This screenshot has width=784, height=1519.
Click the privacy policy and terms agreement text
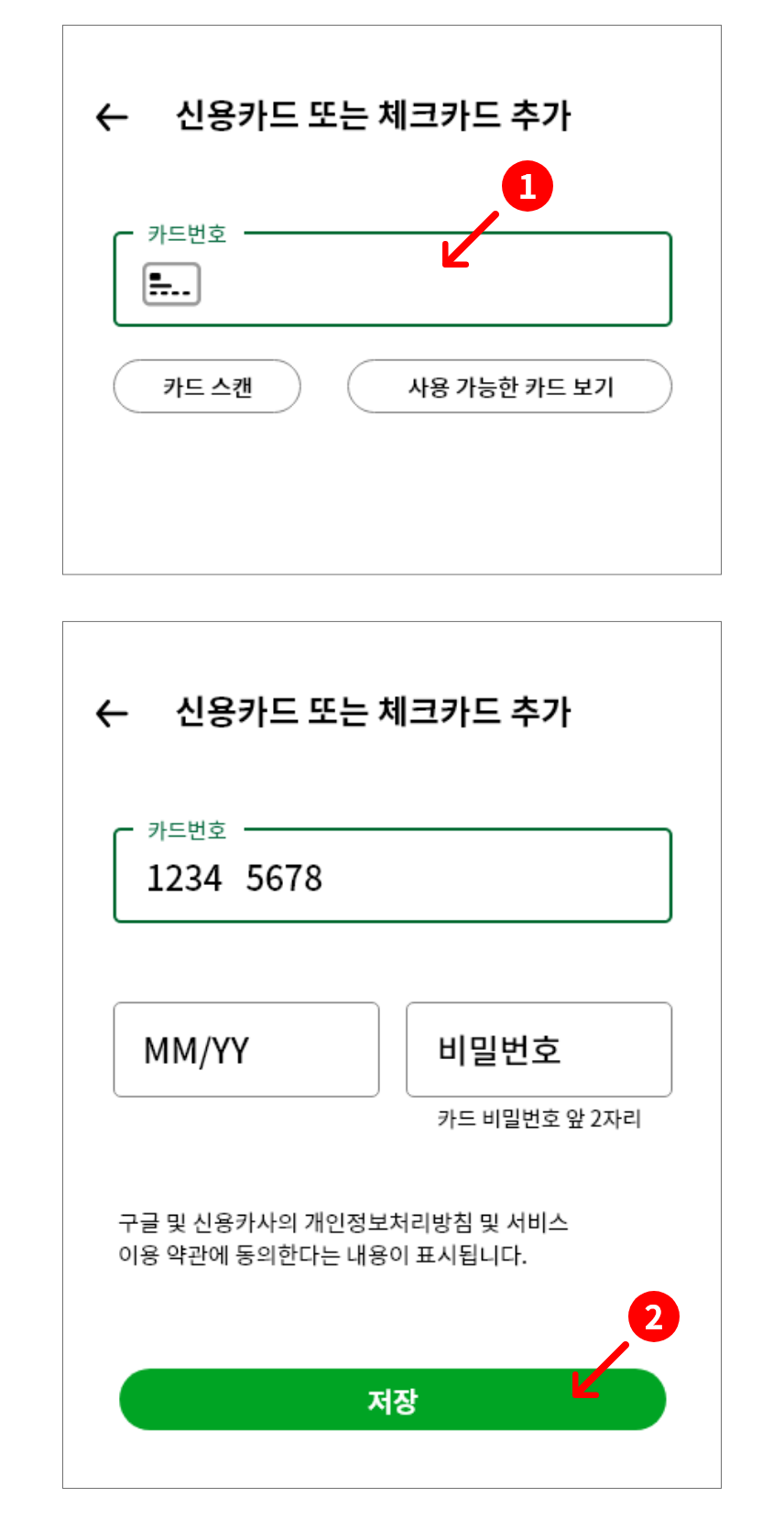coord(343,1239)
